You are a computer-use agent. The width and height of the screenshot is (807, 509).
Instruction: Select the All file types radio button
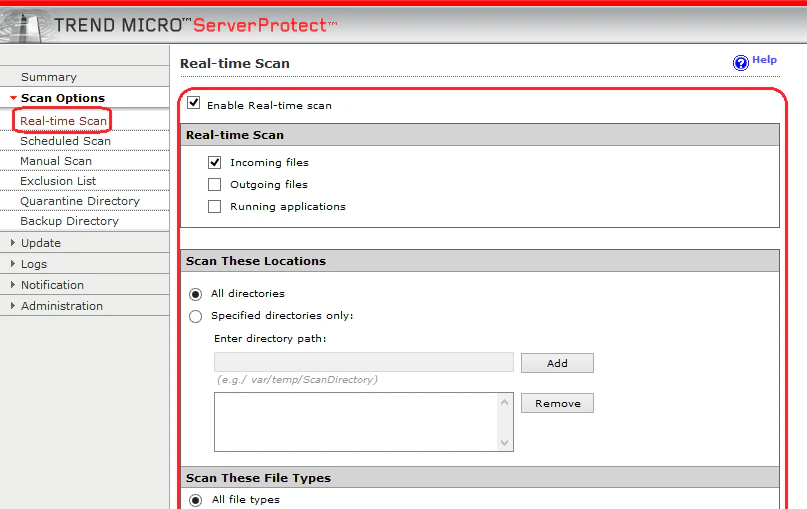[196, 500]
